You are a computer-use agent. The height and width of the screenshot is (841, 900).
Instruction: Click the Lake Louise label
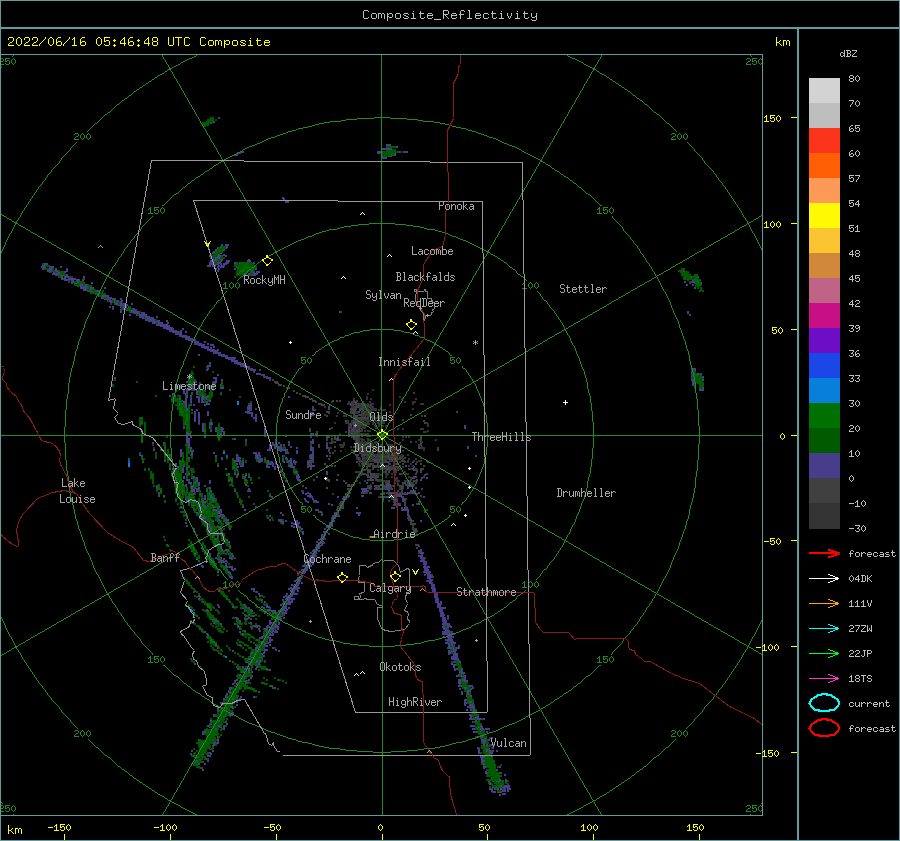coord(77,491)
